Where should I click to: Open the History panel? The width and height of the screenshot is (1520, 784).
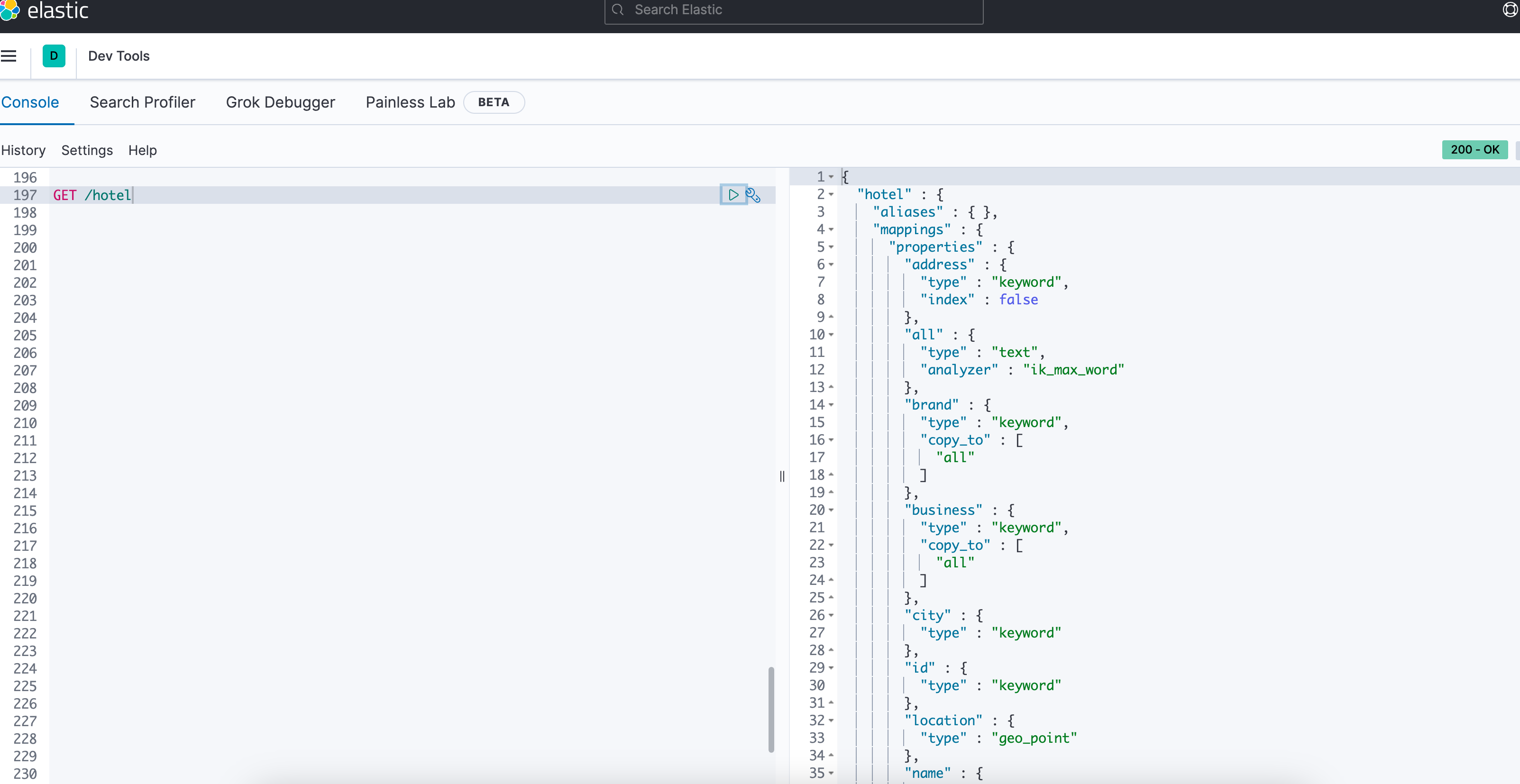coord(24,150)
